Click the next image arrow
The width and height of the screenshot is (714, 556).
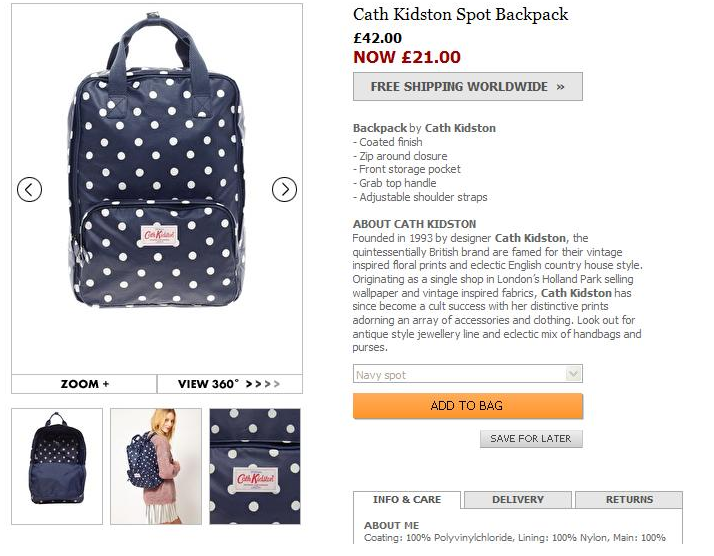[285, 188]
